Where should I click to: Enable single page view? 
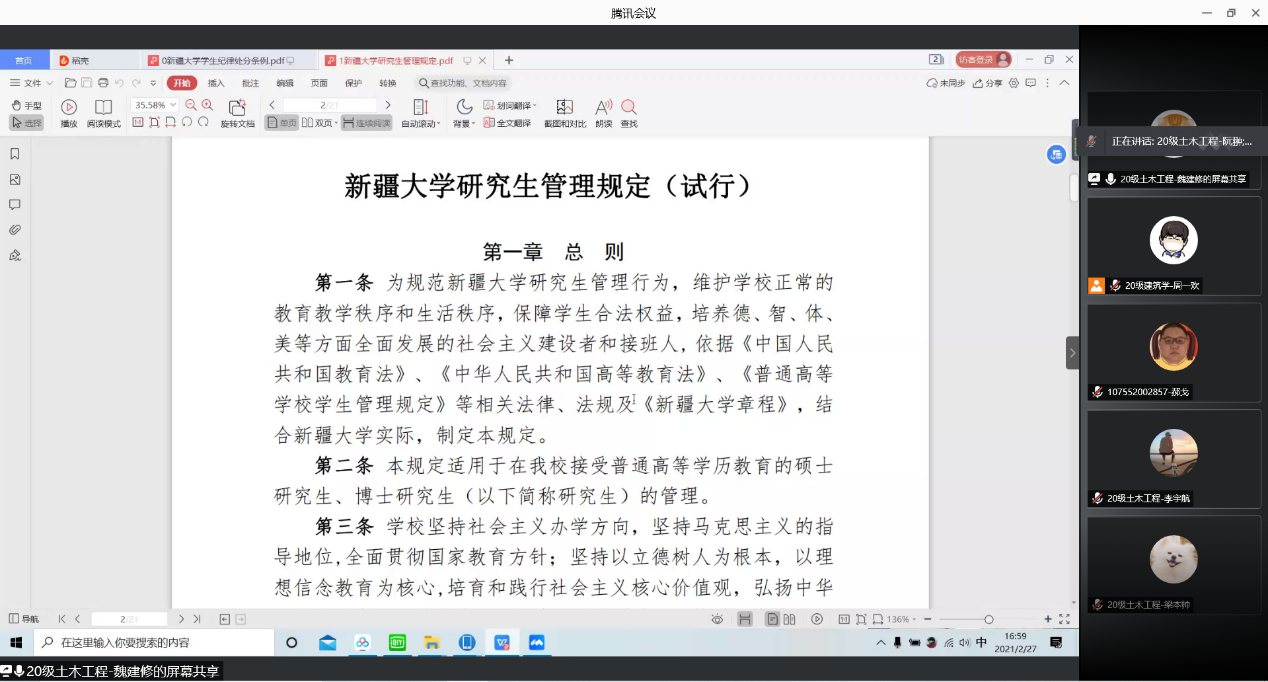[281, 123]
